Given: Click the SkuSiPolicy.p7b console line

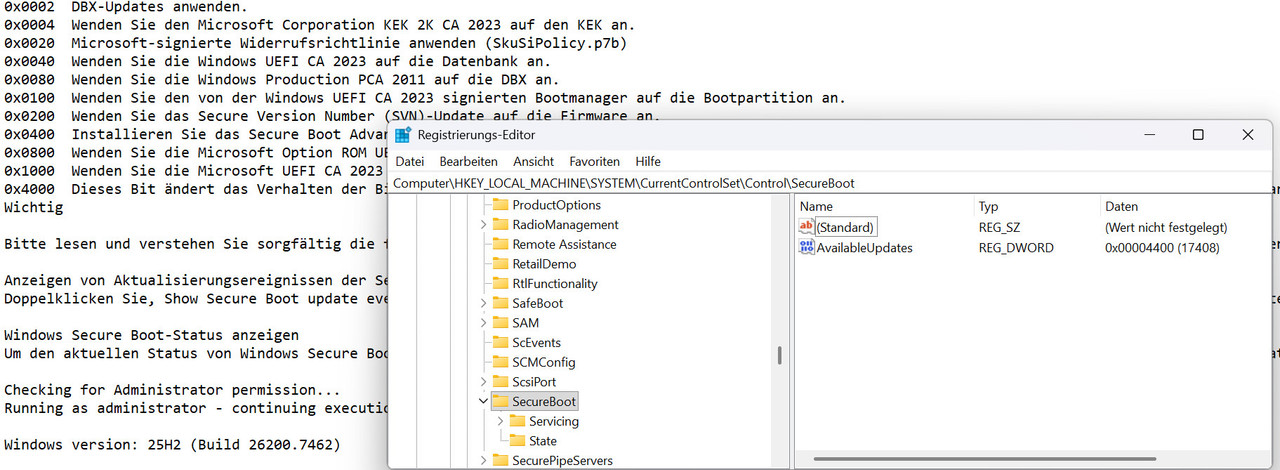Looking at the screenshot, I should [x=316, y=43].
